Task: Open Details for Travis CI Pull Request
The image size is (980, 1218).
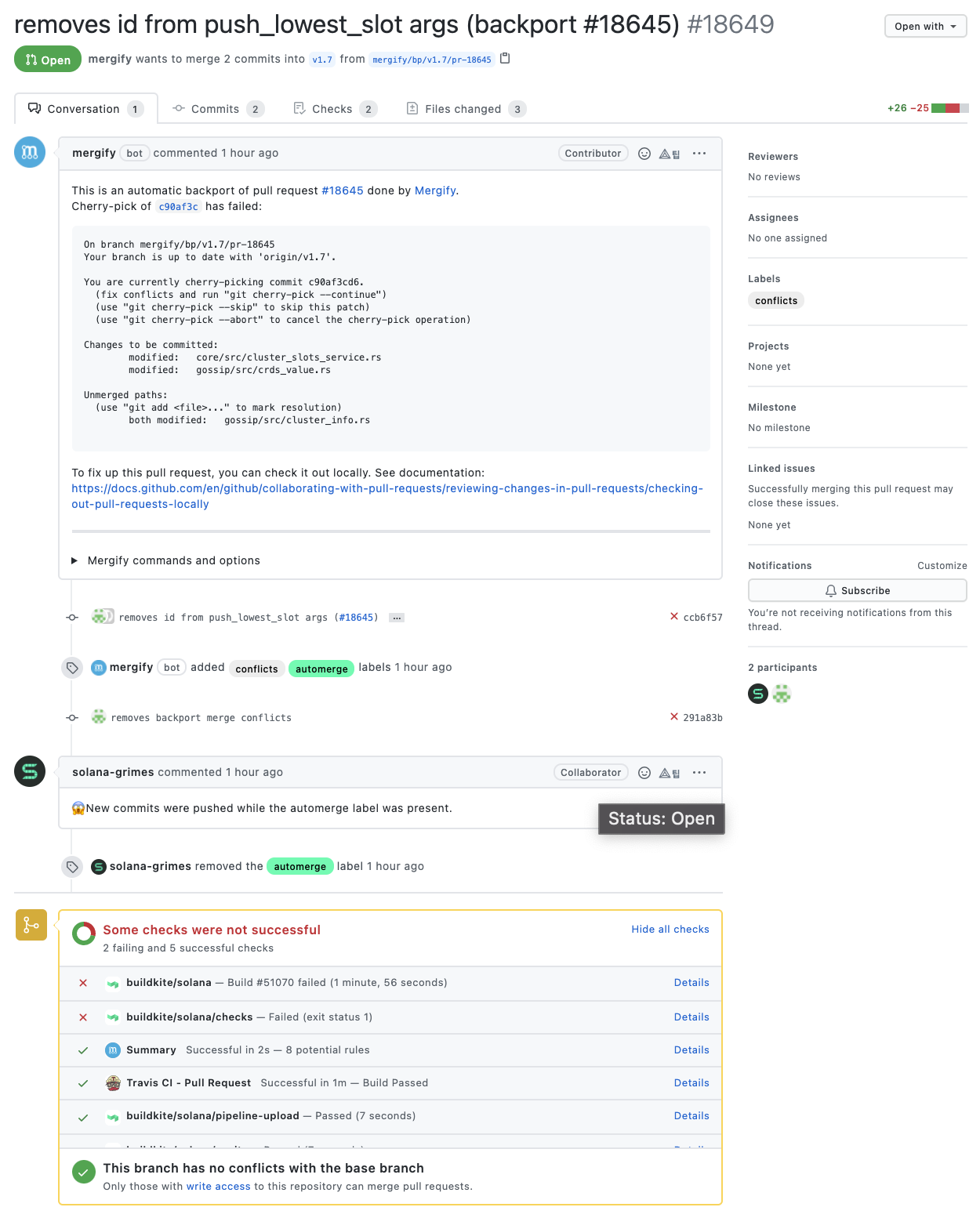Action: pos(691,1083)
